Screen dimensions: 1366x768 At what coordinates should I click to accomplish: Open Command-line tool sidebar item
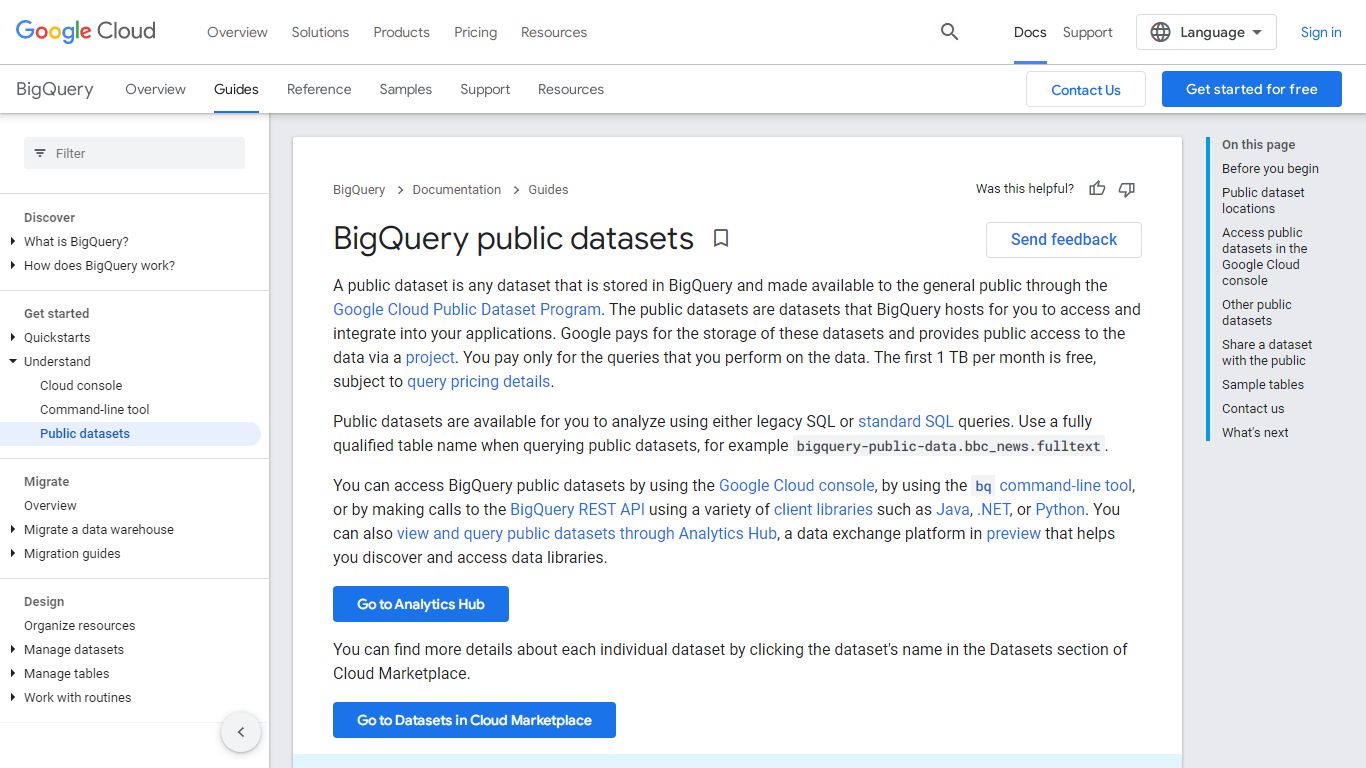click(95, 409)
